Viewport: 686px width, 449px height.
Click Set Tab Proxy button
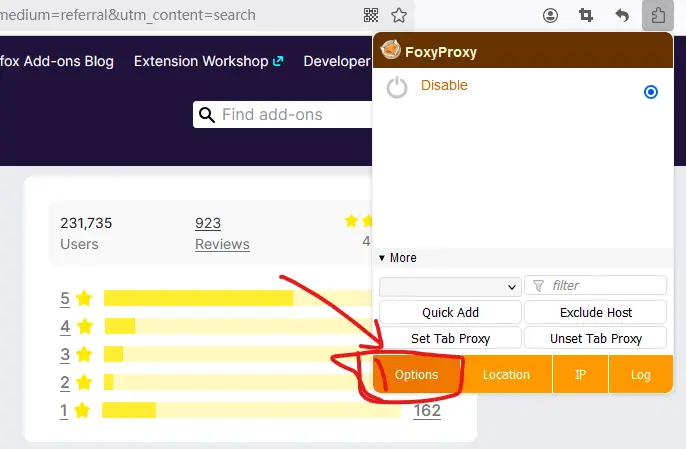click(450, 338)
